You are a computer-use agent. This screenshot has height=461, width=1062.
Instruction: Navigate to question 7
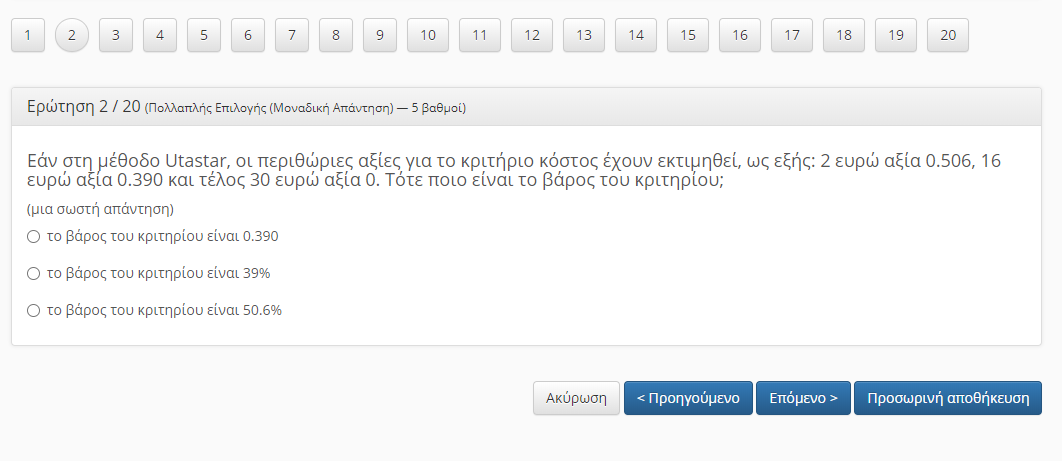(292, 35)
